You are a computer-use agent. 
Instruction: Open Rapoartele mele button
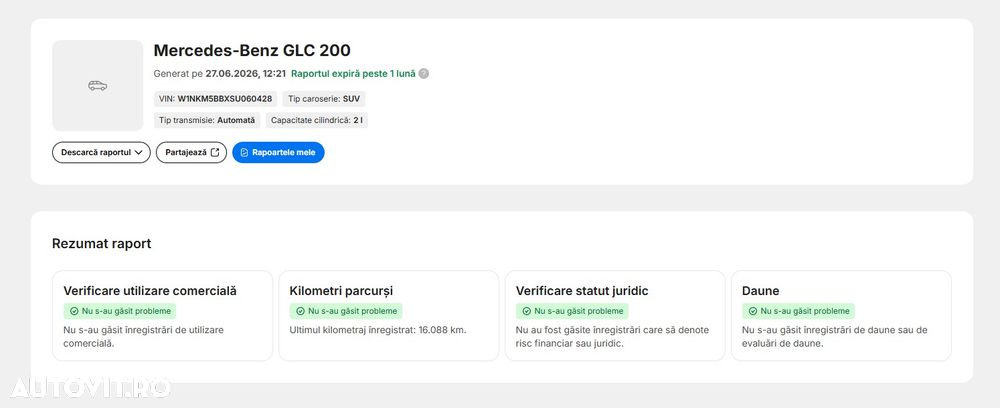click(x=278, y=152)
